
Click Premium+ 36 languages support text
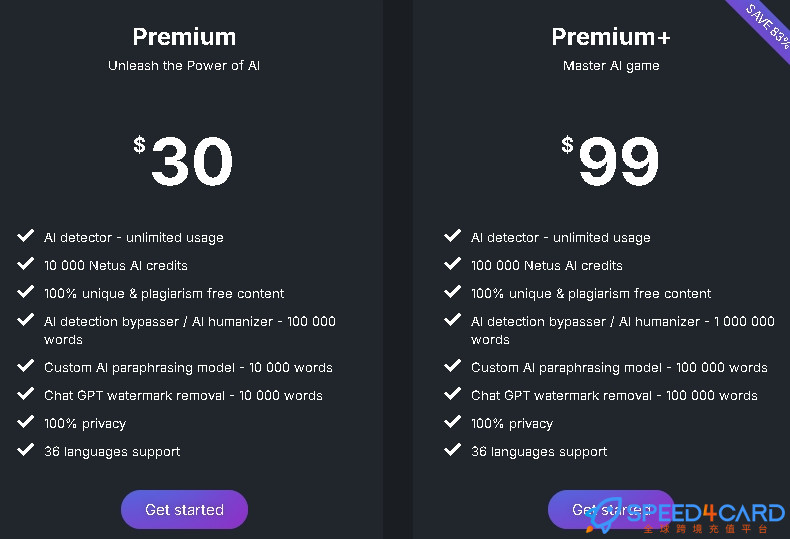tap(539, 452)
